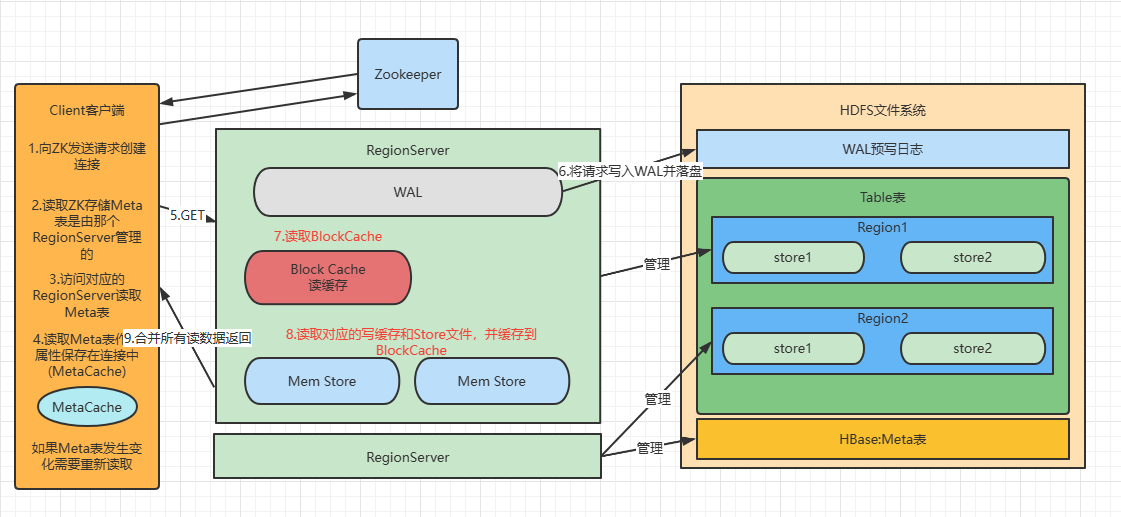1121x517 pixels.
Task: Click the HDFS文件系统 title
Action: [882, 110]
